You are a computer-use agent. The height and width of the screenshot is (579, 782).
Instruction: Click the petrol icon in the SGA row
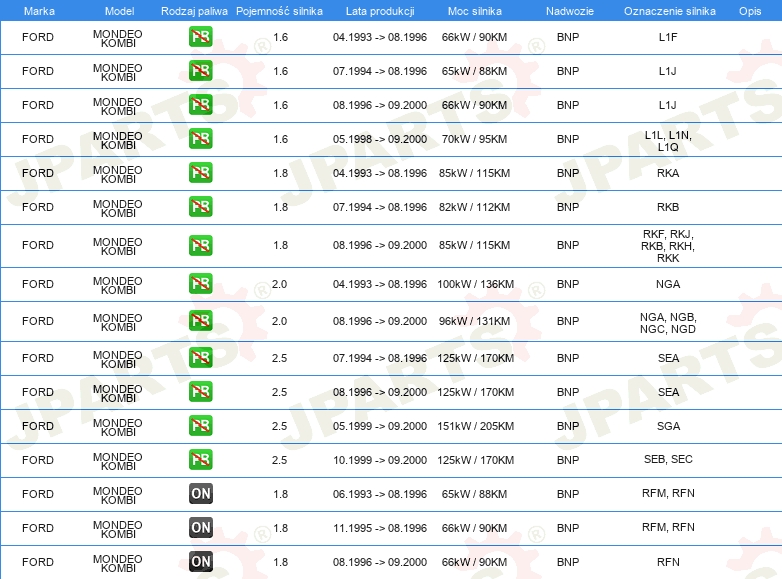coord(200,425)
